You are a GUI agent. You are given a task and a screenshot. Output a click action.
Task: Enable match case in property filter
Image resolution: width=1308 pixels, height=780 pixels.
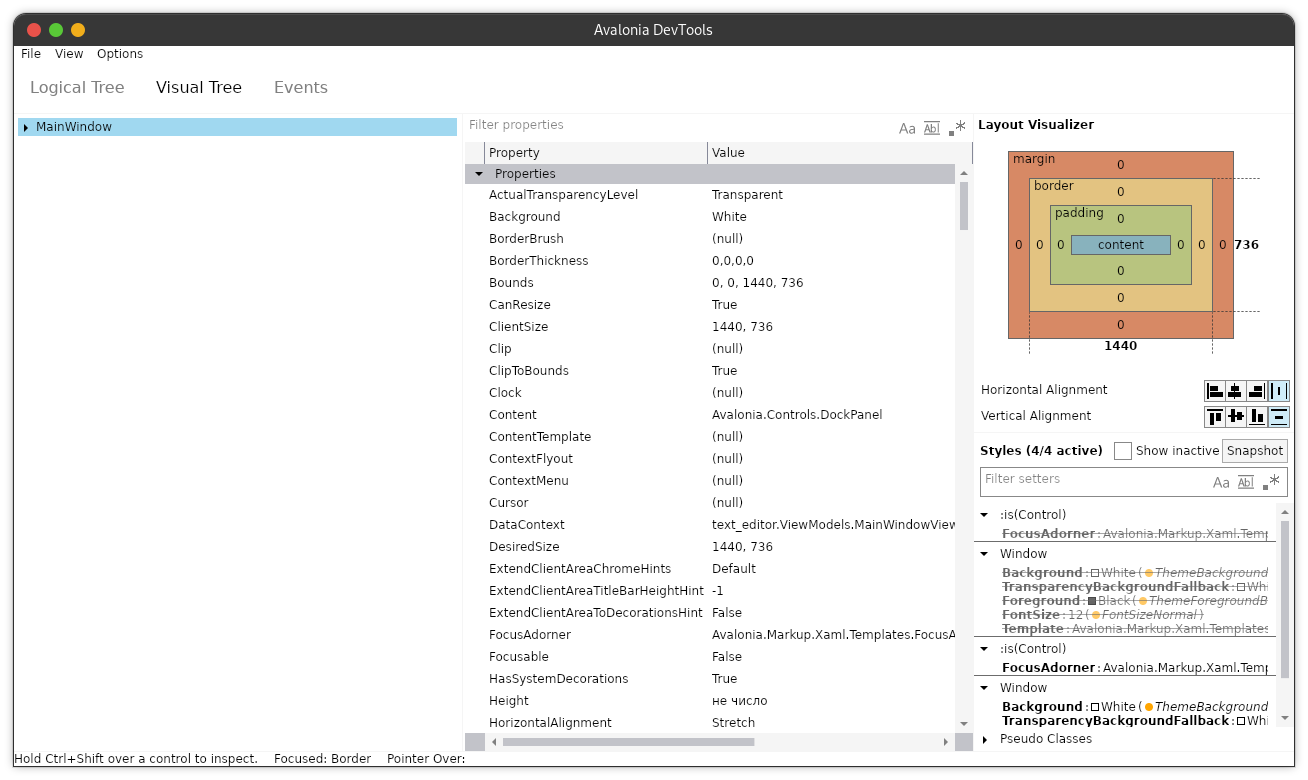coord(907,128)
